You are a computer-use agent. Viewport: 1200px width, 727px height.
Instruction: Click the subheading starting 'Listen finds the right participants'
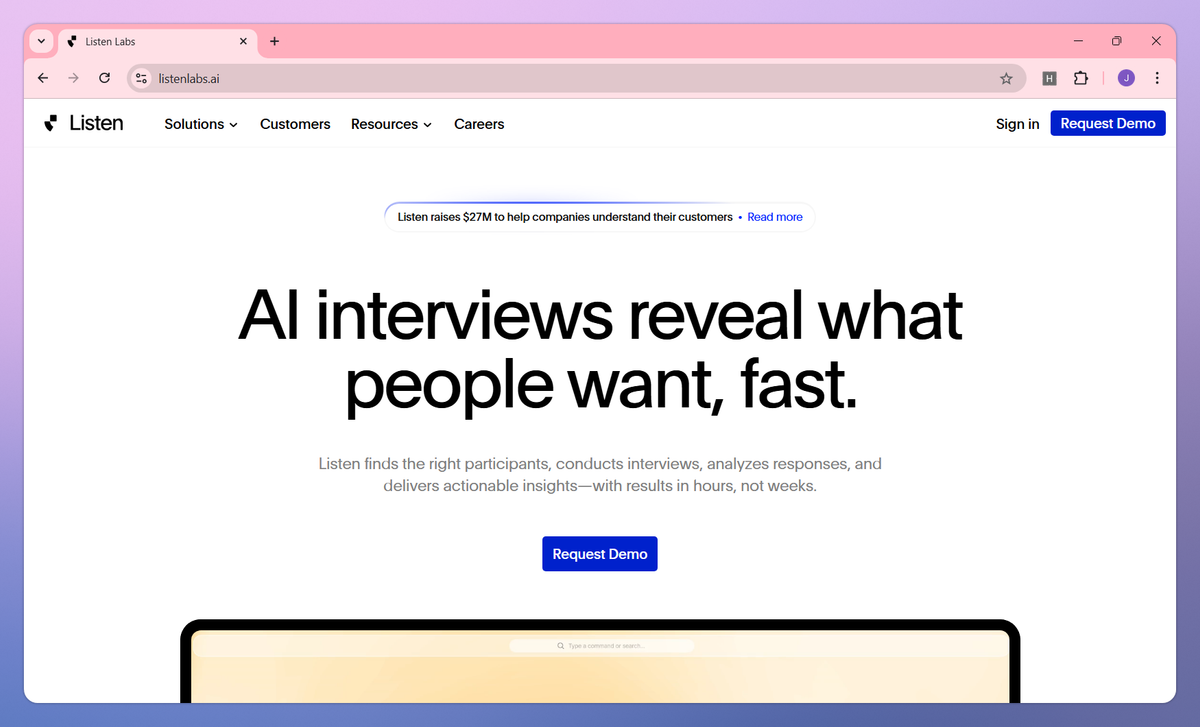click(x=600, y=475)
